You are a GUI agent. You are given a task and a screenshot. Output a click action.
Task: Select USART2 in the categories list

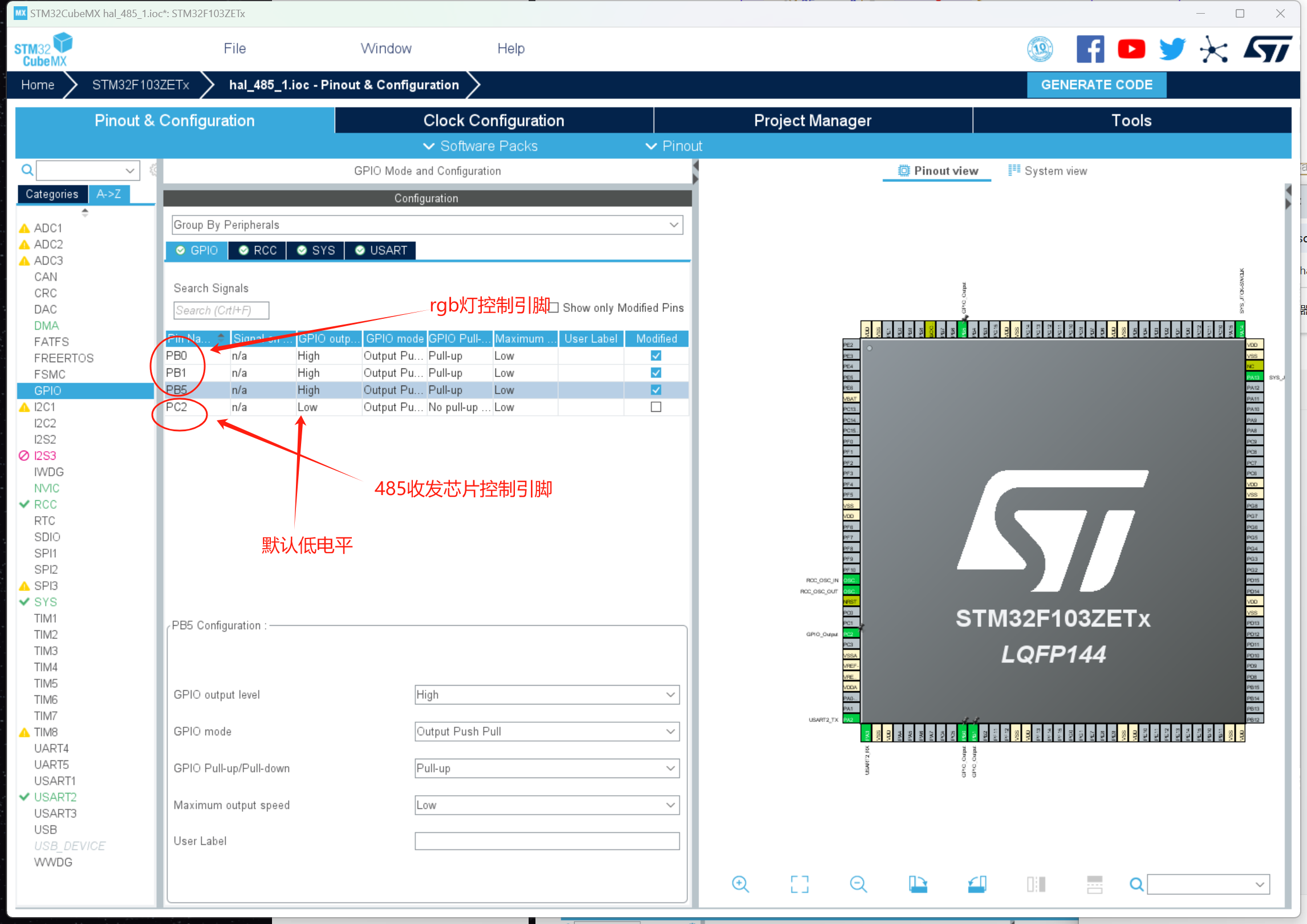[x=55, y=797]
